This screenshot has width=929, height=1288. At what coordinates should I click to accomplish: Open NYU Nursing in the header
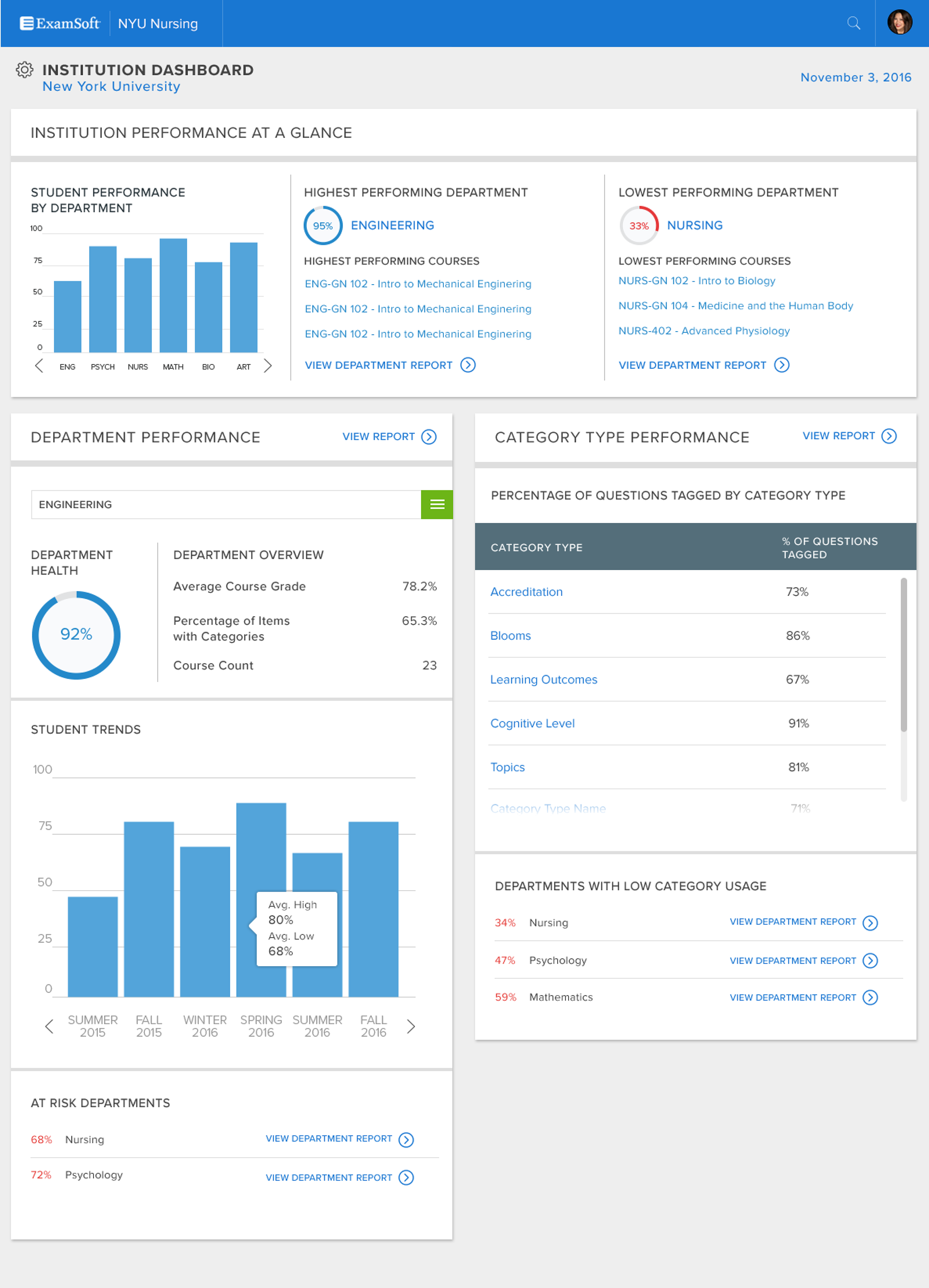click(158, 24)
